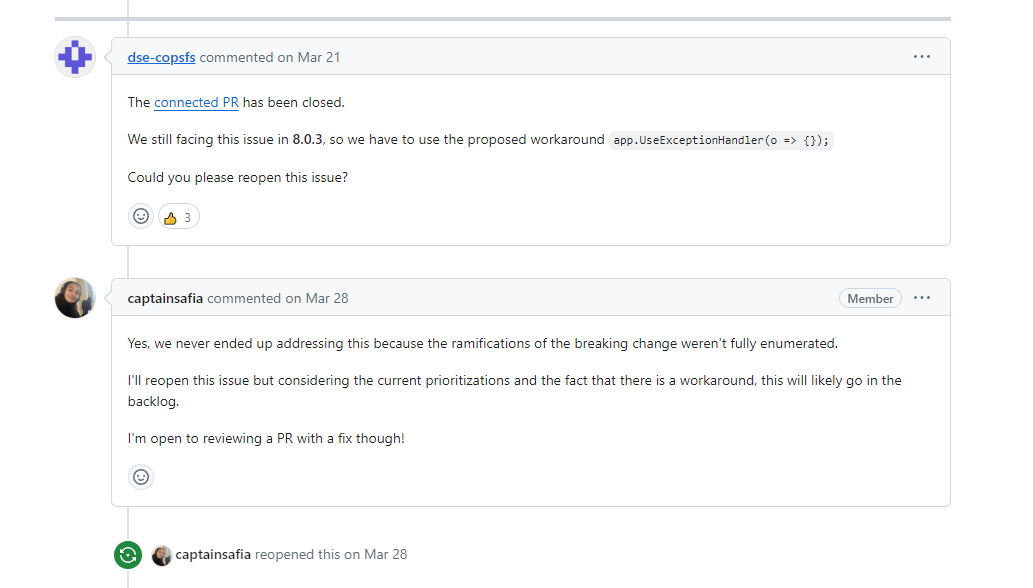
Task: Open the emoji reaction picker on captainsafia's comment
Action: pos(140,477)
